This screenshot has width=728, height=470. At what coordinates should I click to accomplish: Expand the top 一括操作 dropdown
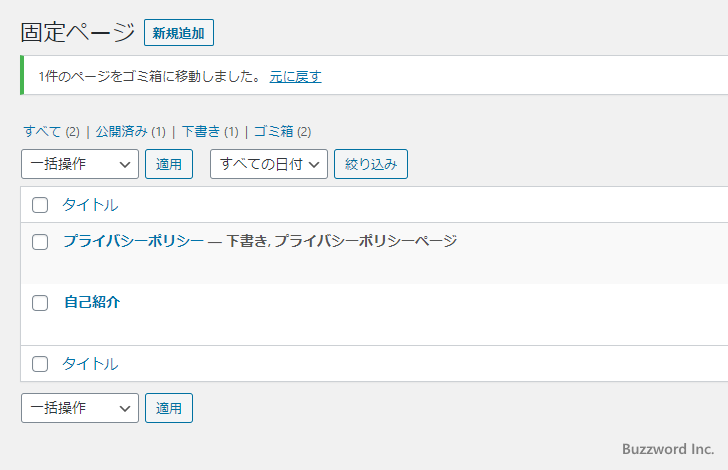pyautogui.click(x=80, y=164)
